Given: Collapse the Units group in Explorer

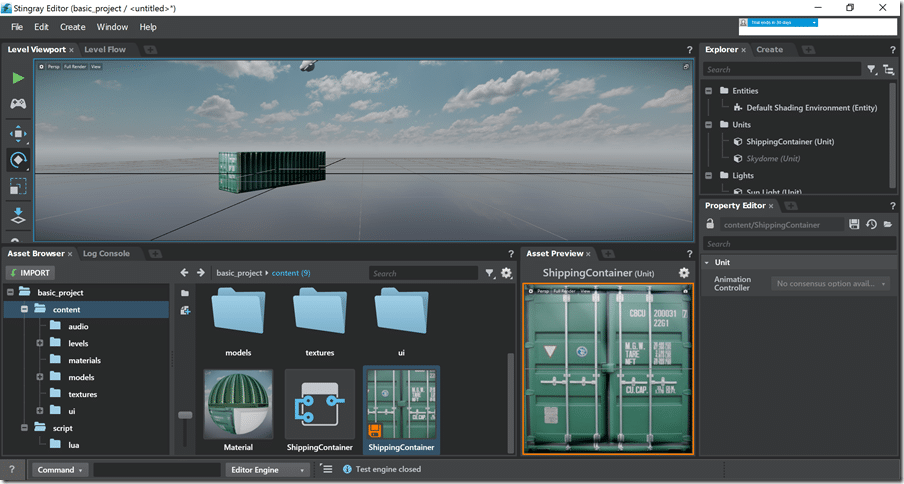Looking at the screenshot, I should pyautogui.click(x=709, y=125).
